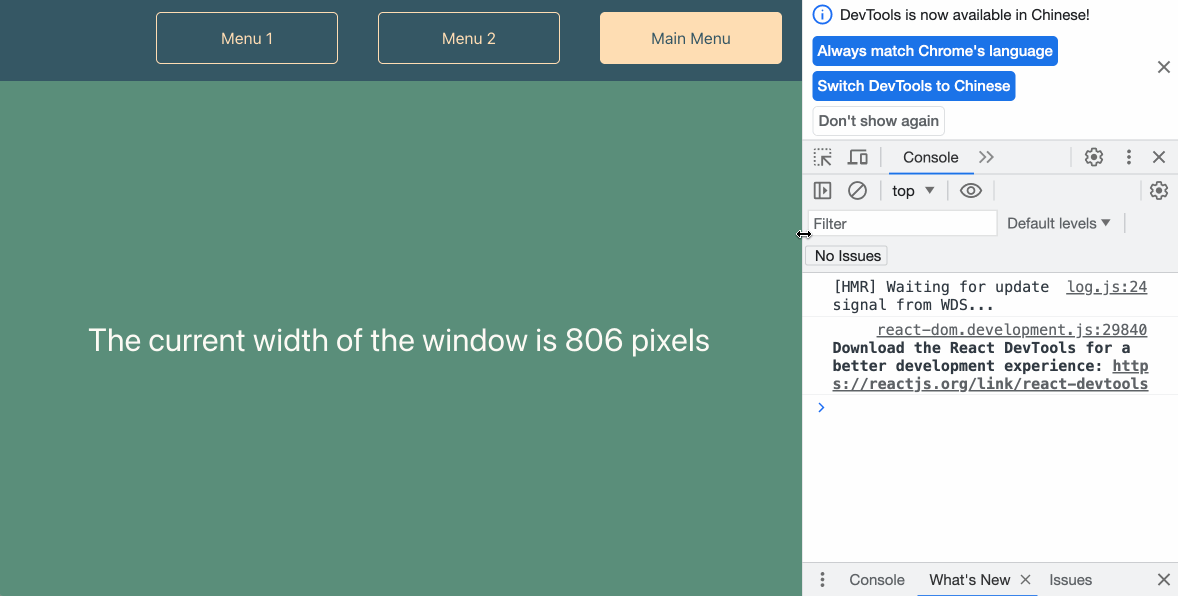Open the drawer's three-dot menu
The height and width of the screenshot is (596, 1178).
click(x=822, y=580)
